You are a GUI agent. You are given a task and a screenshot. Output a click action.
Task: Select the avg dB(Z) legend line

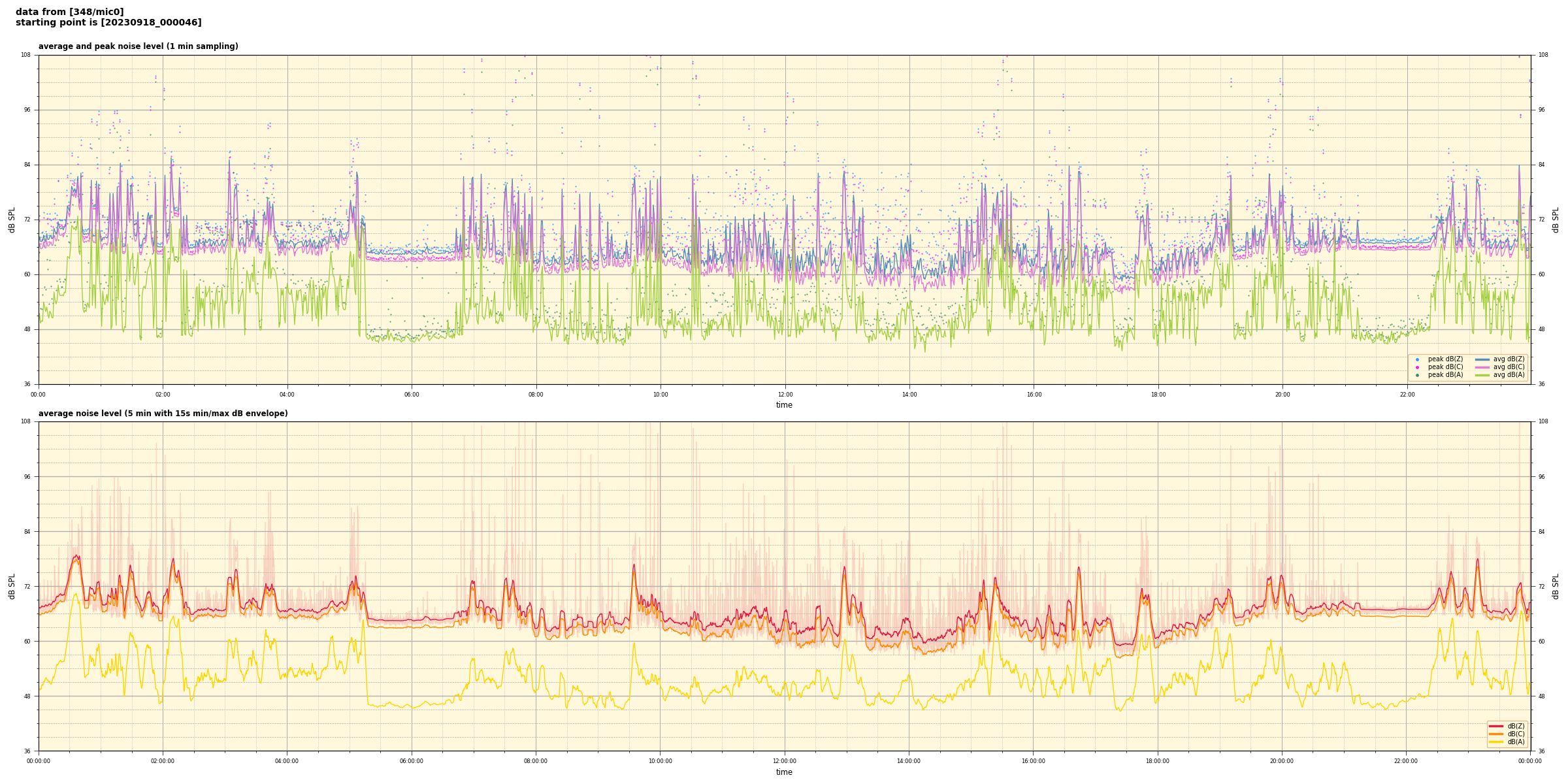(x=1482, y=359)
